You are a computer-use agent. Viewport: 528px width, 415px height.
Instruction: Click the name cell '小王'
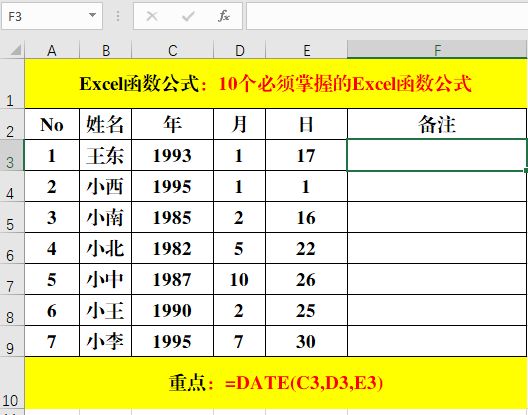pyautogui.click(x=105, y=310)
